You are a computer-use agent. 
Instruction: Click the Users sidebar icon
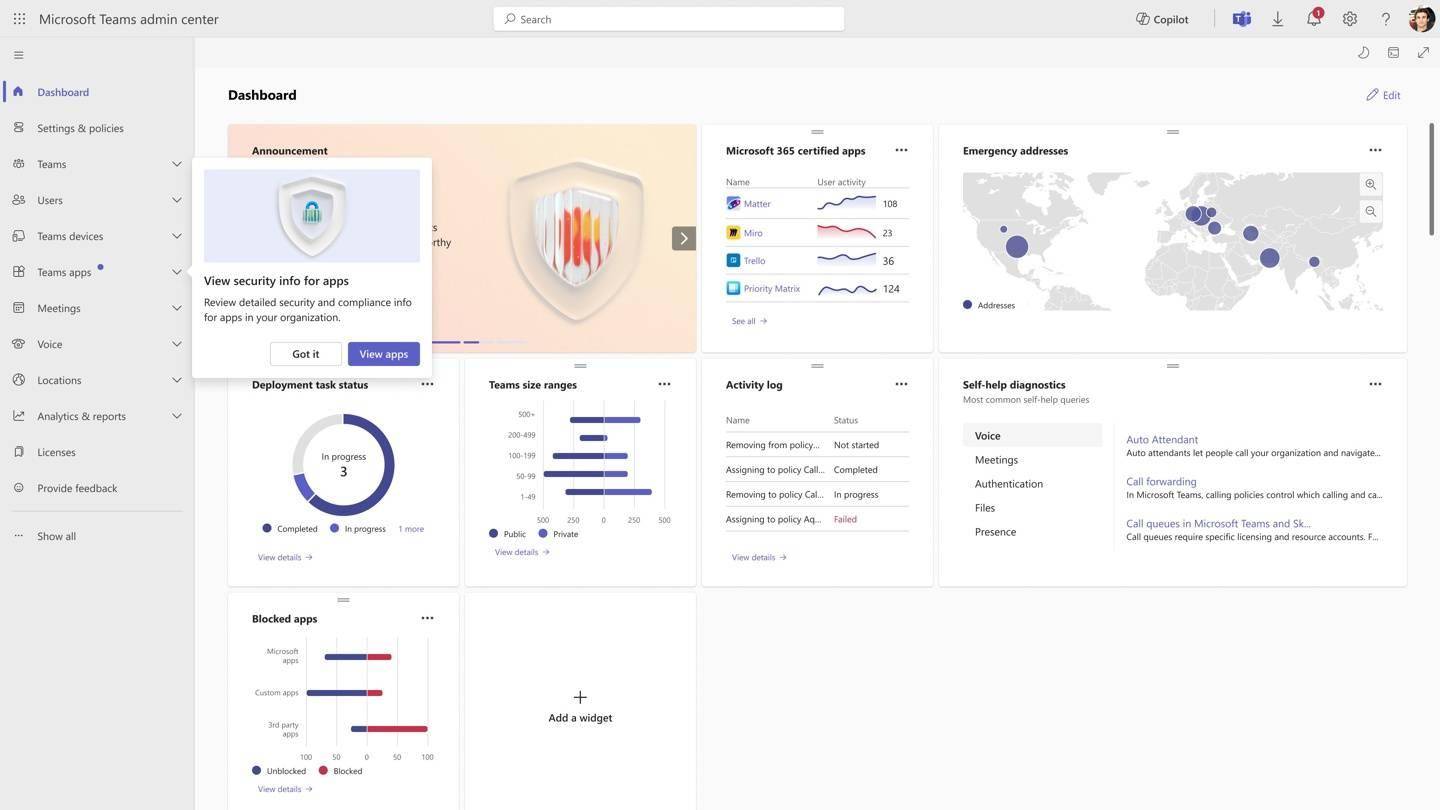[x=18, y=199]
